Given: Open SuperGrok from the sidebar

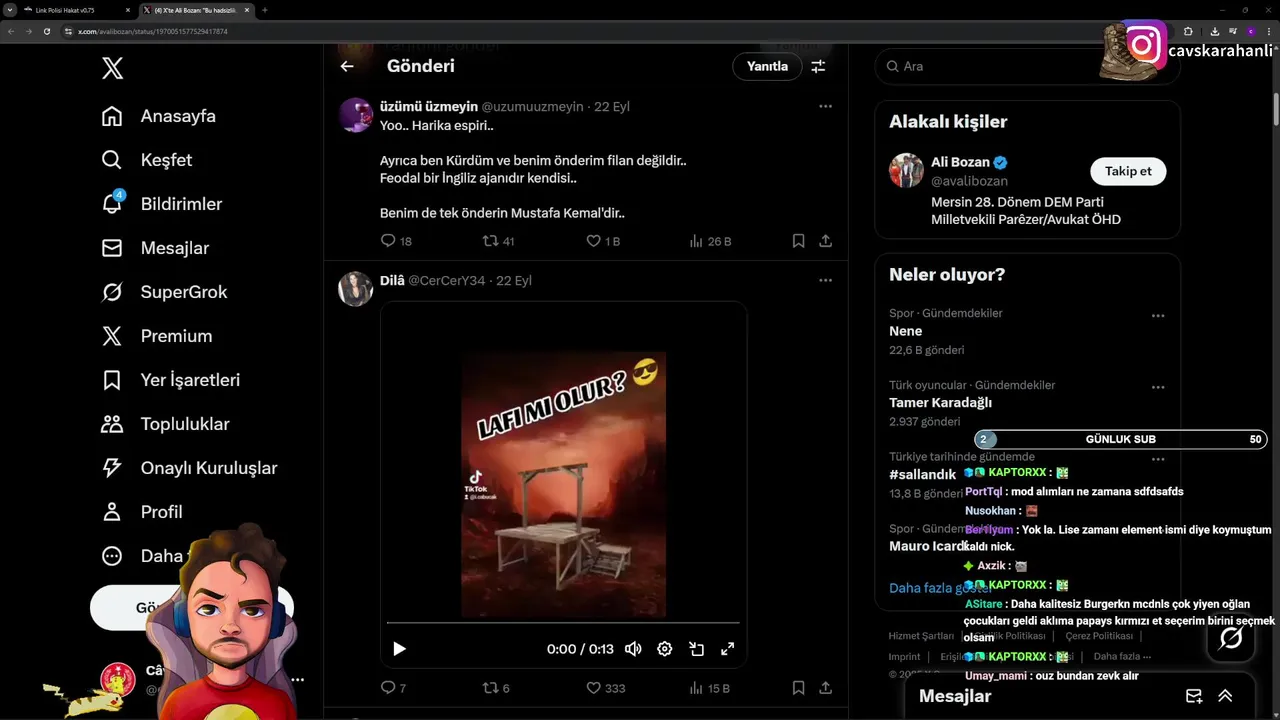Looking at the screenshot, I should [164, 292].
